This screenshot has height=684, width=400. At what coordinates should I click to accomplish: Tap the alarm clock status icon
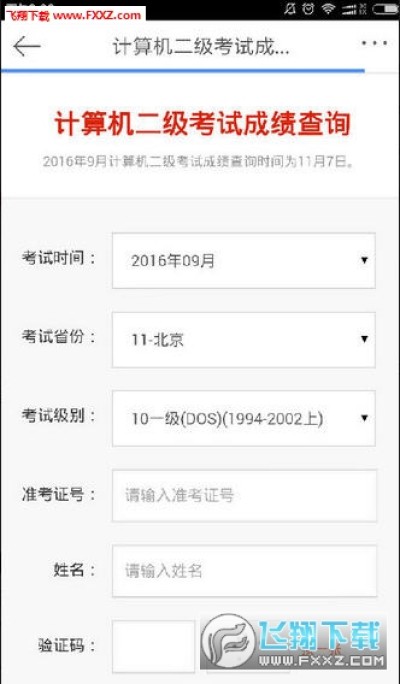308,8
